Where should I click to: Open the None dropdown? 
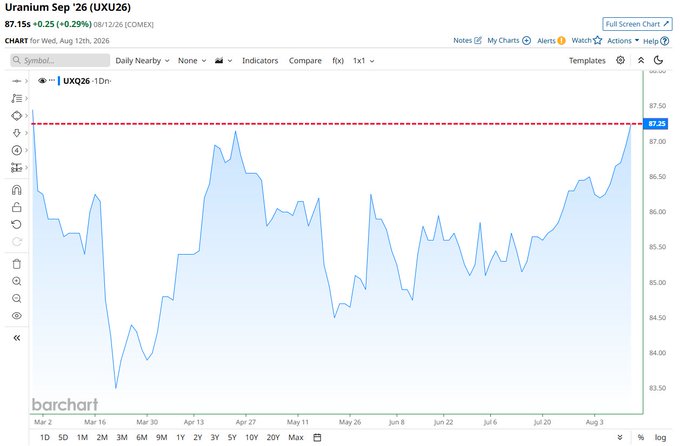192,61
